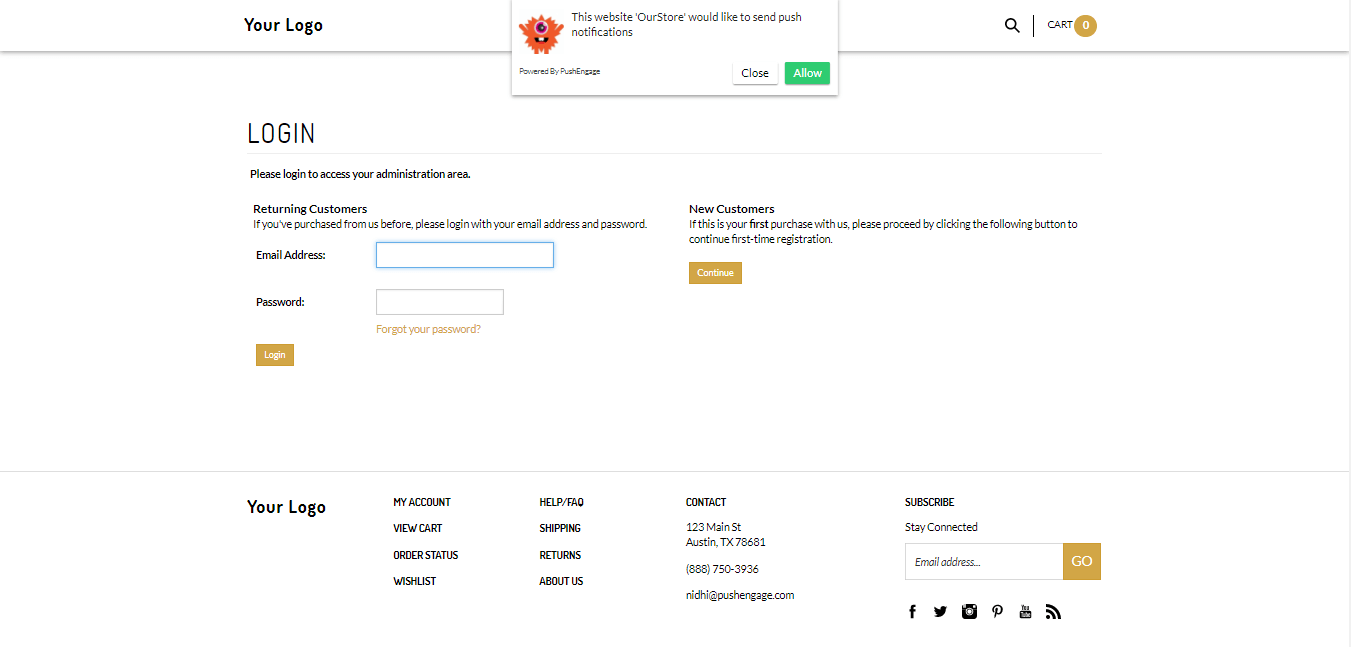The image size is (1351, 647).
Task: Click the cart count badge
Action: coord(1085,25)
